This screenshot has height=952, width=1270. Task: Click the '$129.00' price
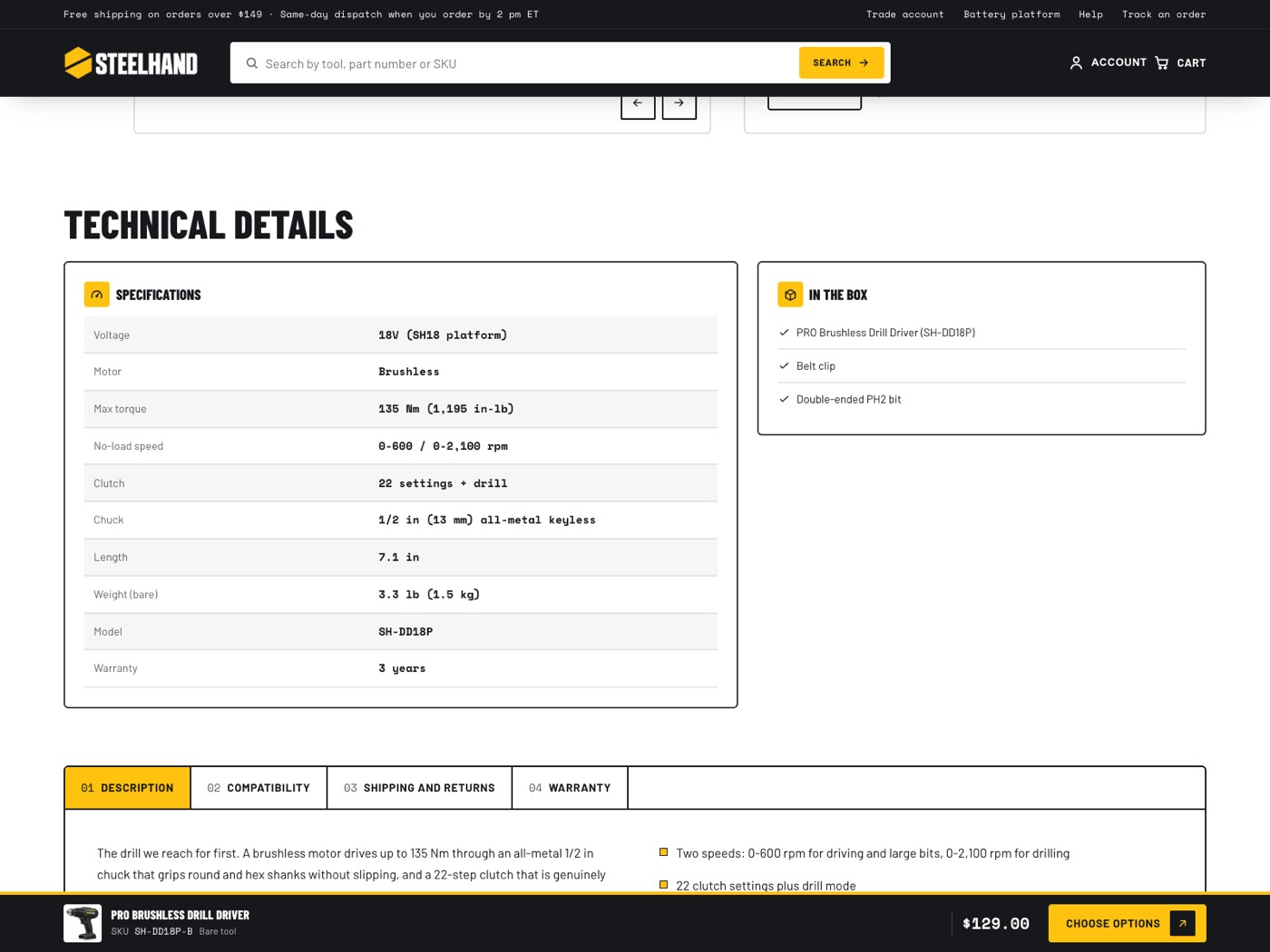(996, 923)
